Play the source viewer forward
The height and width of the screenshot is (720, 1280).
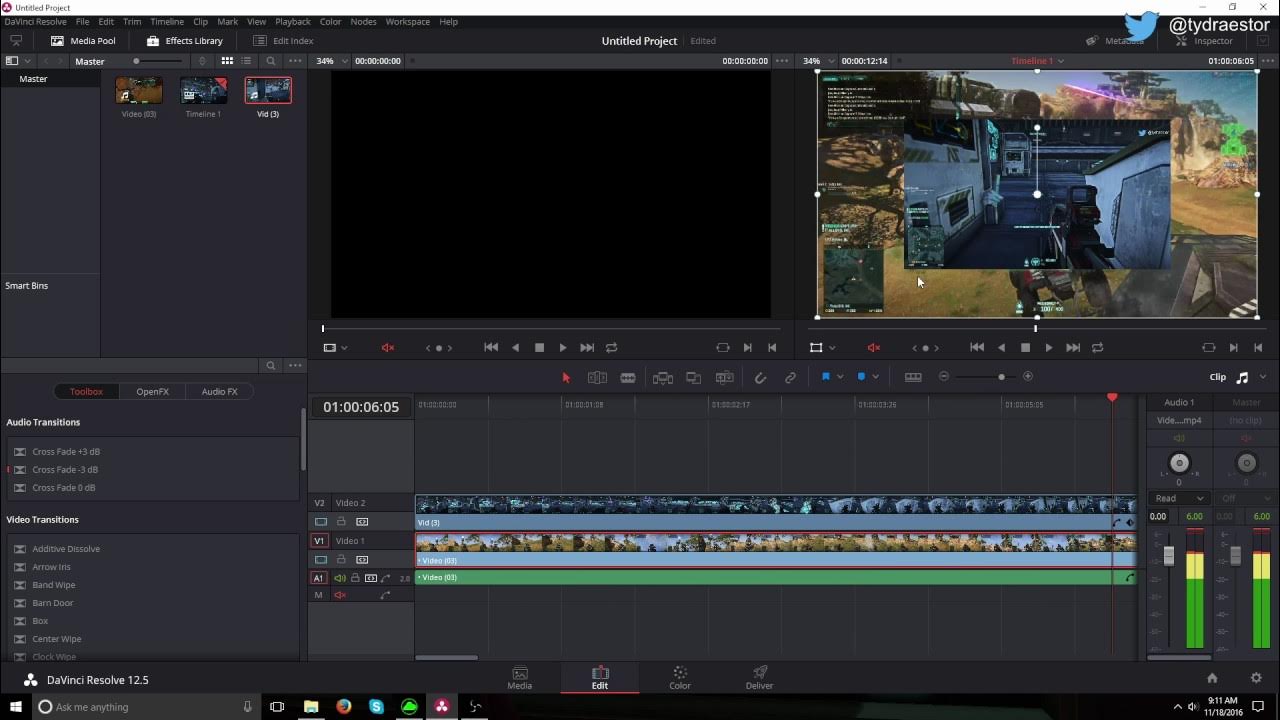click(x=562, y=348)
